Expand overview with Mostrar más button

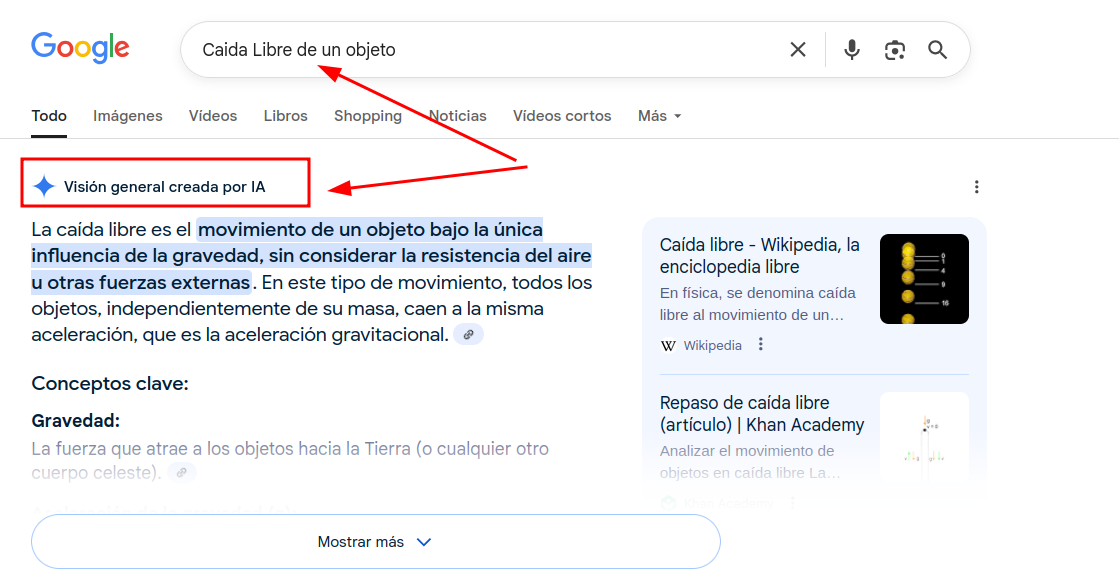[375, 541]
